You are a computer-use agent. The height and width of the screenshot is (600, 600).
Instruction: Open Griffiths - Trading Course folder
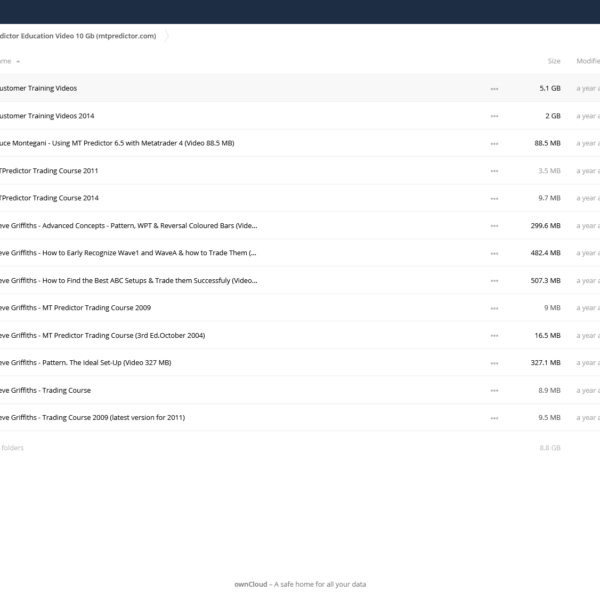pyautogui.click(x=46, y=390)
